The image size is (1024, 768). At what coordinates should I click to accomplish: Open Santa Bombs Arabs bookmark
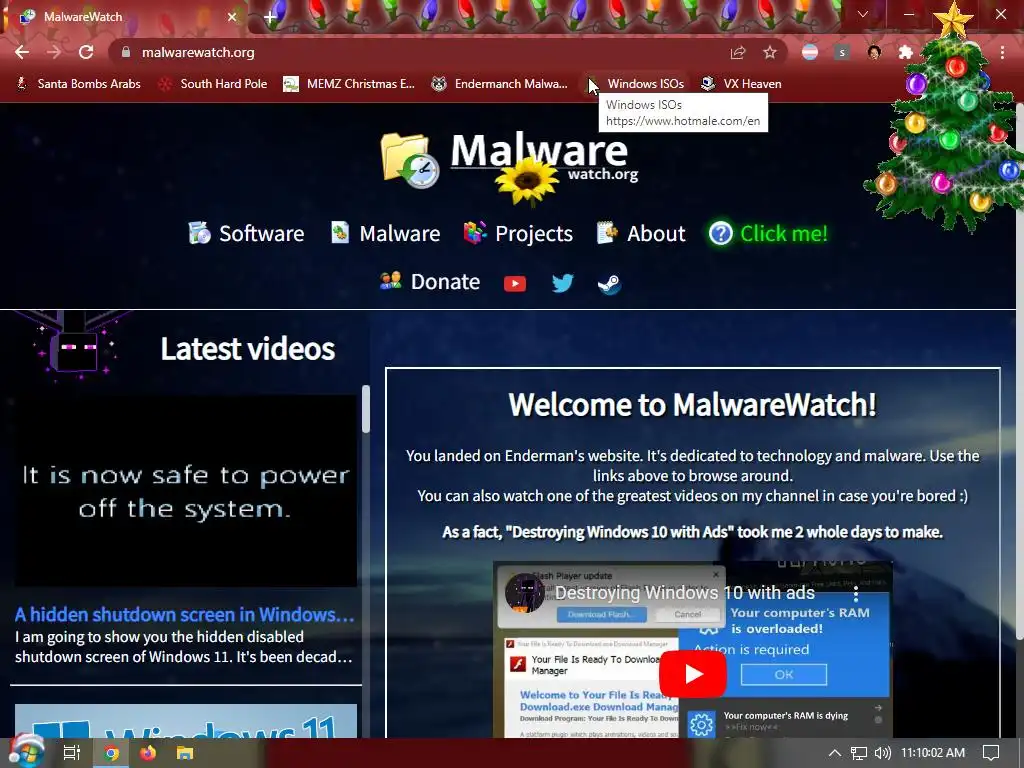[78, 84]
